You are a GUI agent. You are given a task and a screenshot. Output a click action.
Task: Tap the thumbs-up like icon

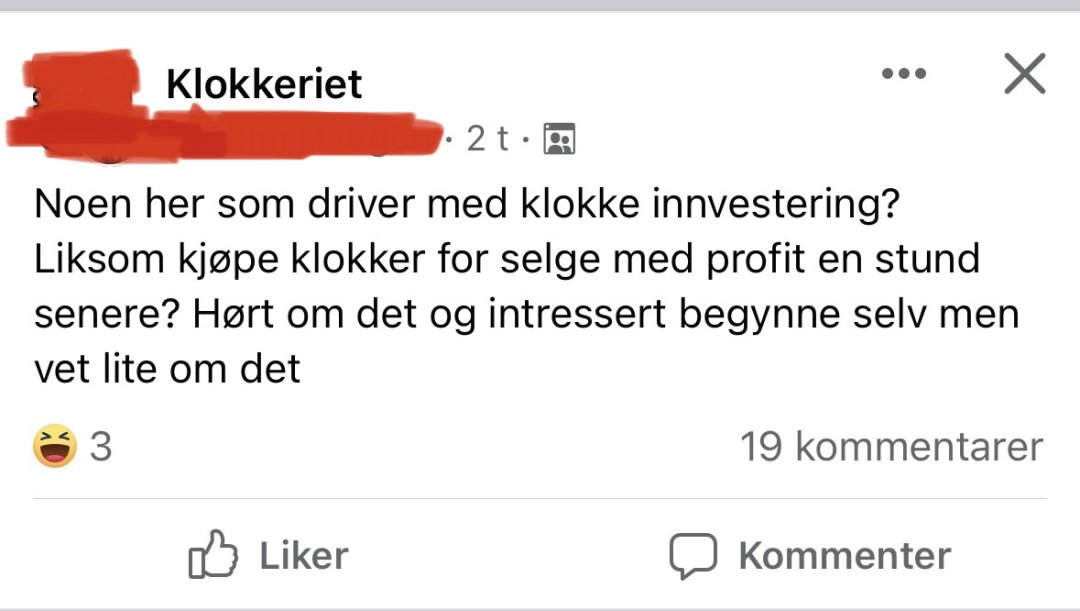coord(213,556)
